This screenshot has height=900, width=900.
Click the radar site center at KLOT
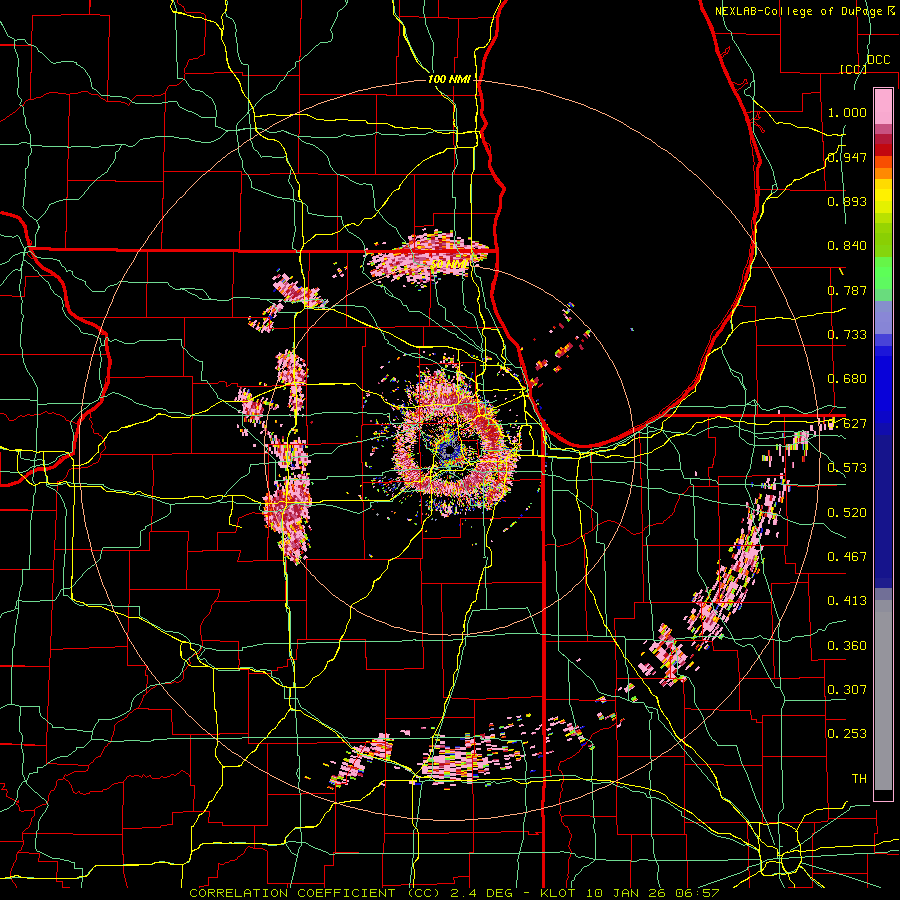click(x=449, y=451)
